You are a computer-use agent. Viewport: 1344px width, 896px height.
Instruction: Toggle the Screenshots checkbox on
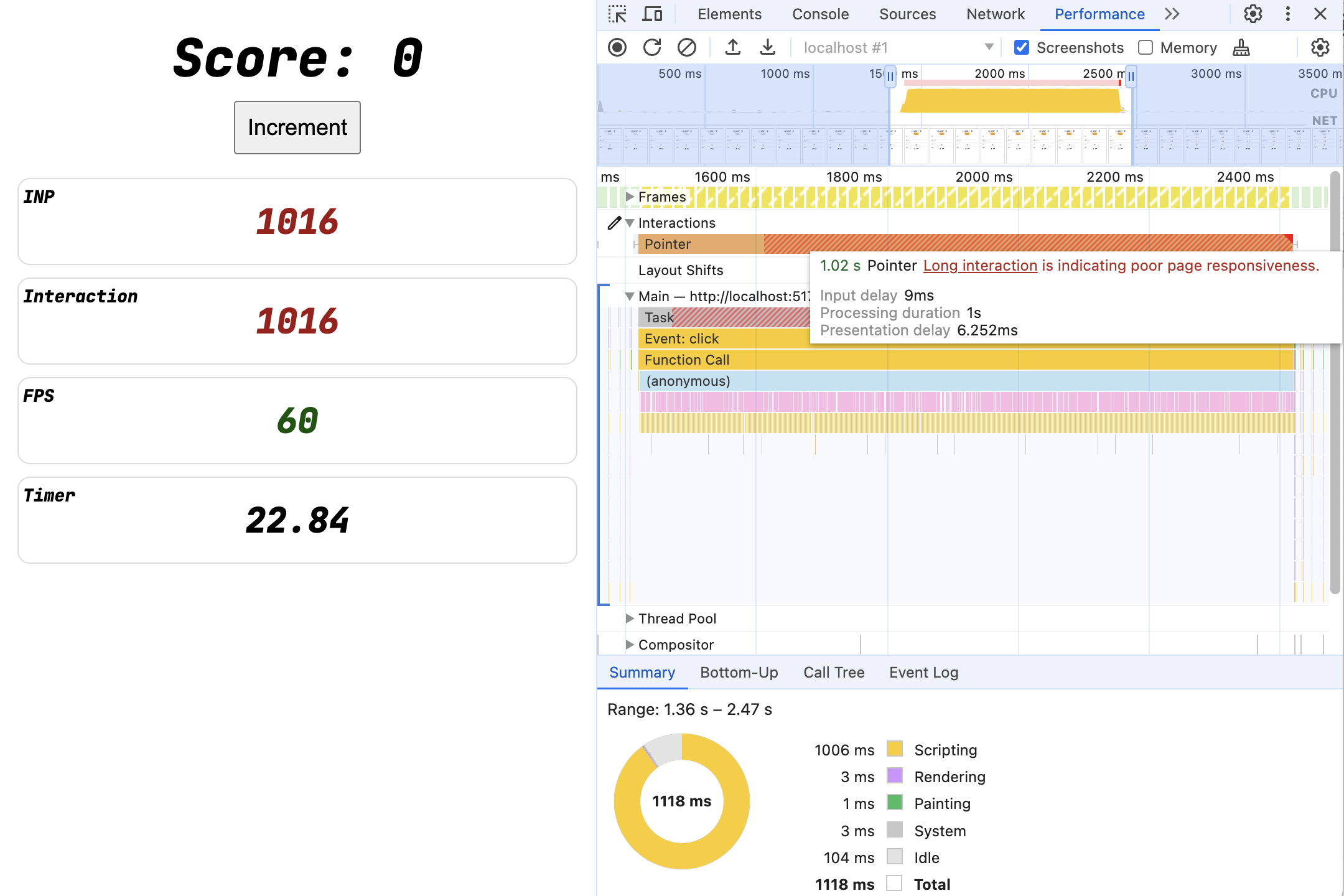(x=1022, y=47)
